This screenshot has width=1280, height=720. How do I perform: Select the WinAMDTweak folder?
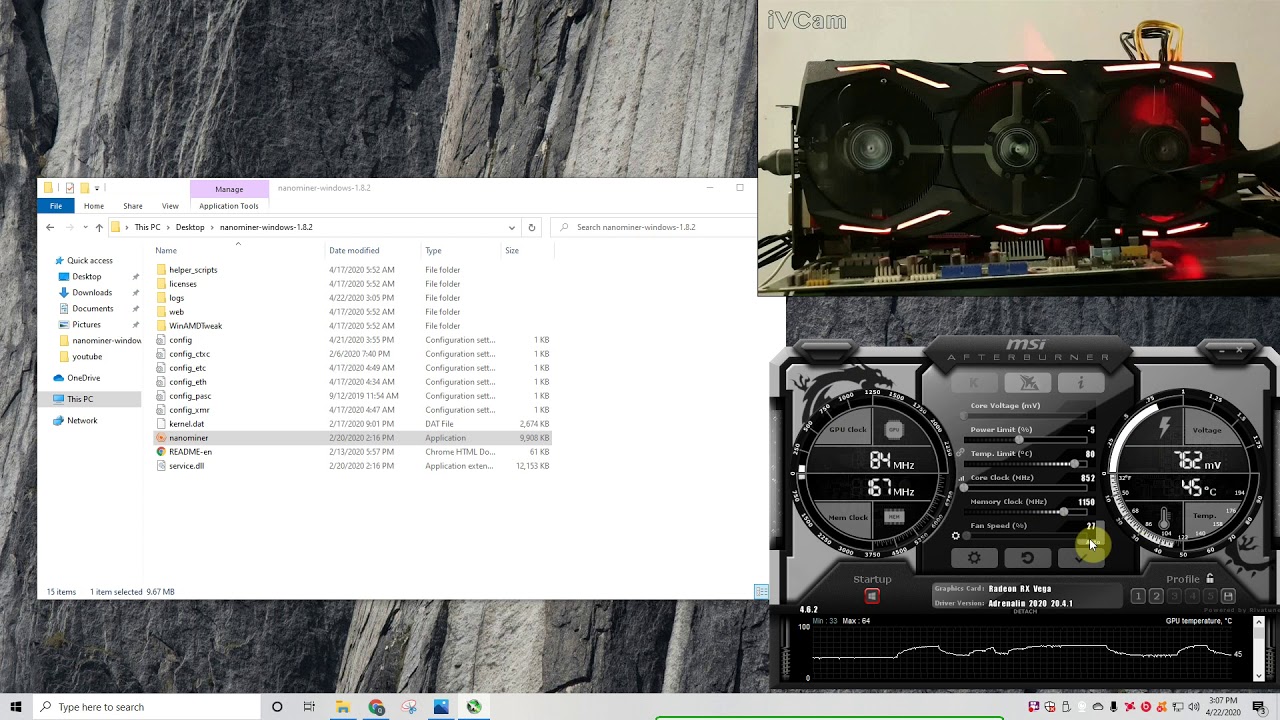(x=195, y=326)
